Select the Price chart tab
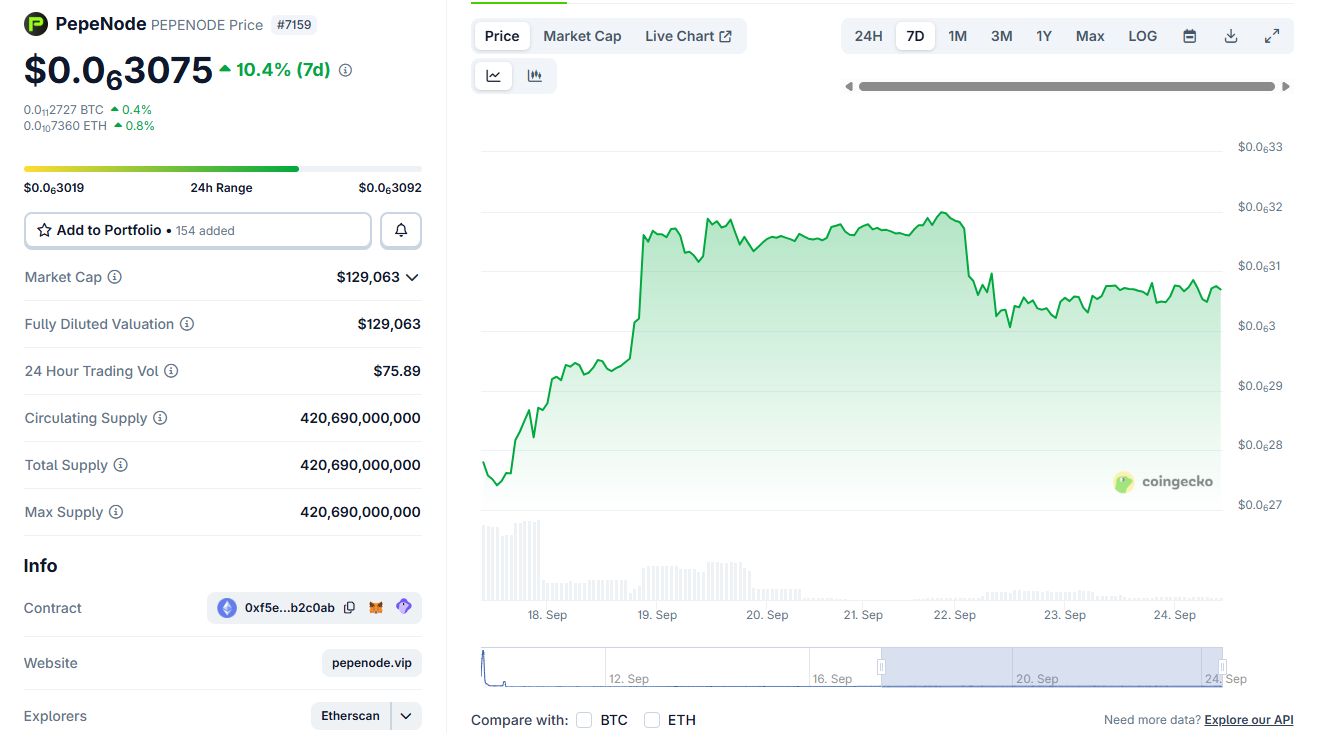 pos(502,36)
